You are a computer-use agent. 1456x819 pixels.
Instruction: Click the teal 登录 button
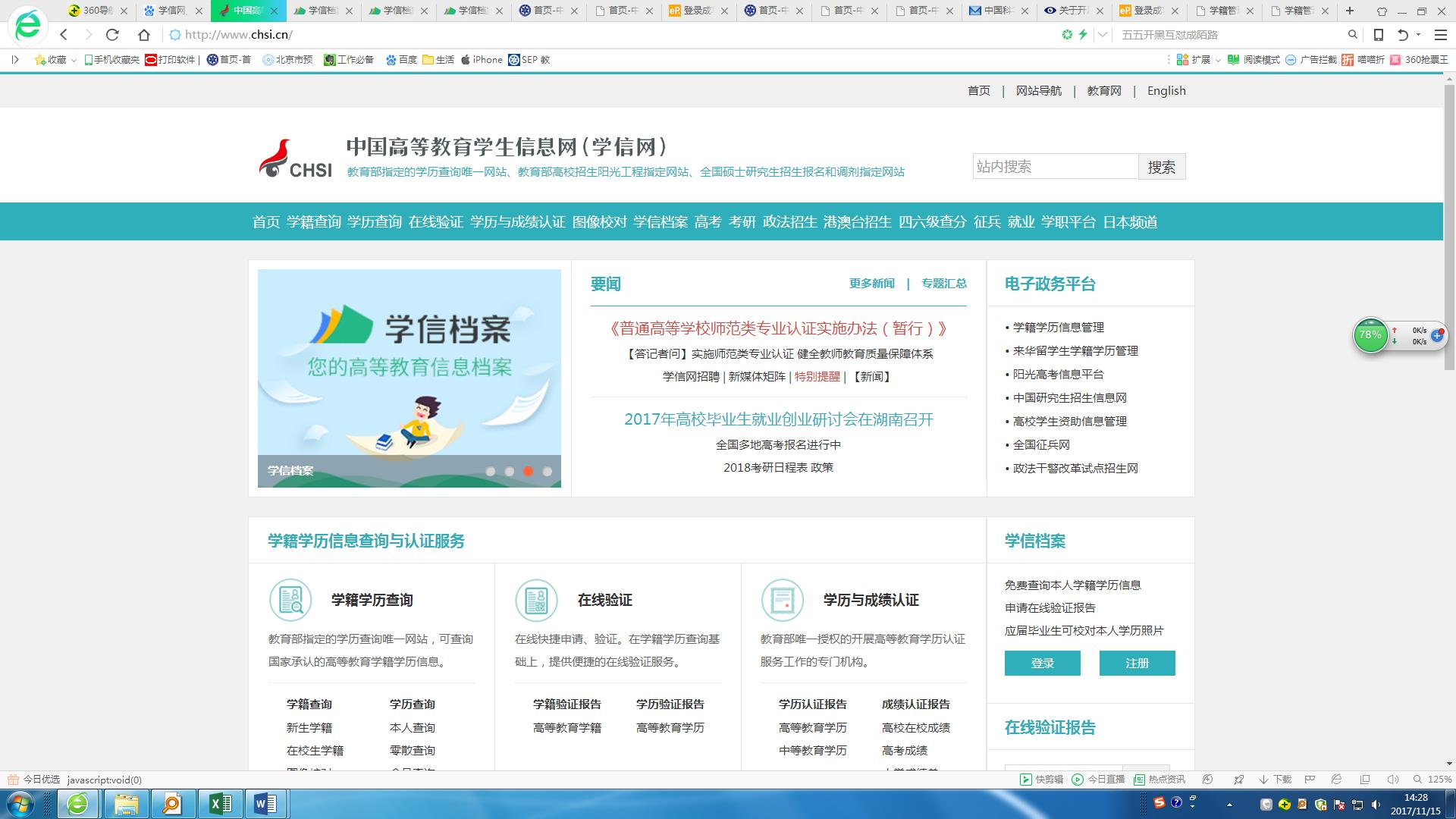[1042, 663]
